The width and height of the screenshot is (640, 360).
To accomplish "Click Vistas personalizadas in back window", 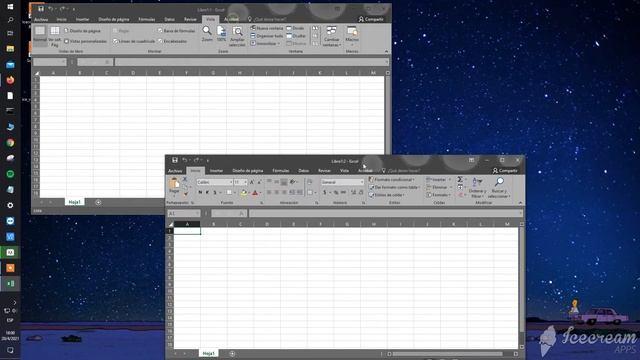I will click(85, 41).
